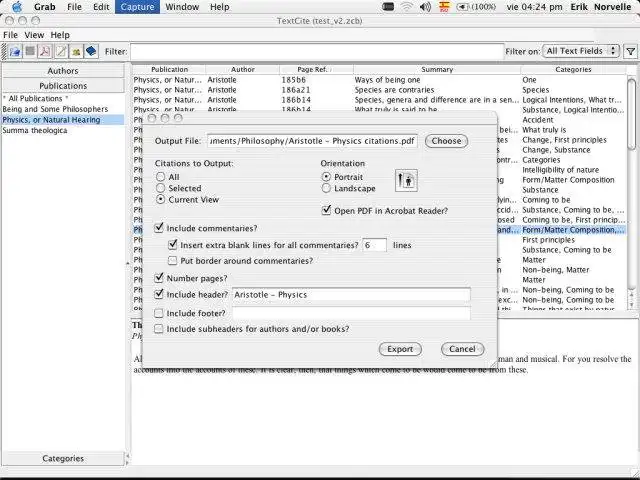Viewport: 640px width, 480px height.
Task: Toggle Insert extra blank lines checkbox
Action: 173,245
